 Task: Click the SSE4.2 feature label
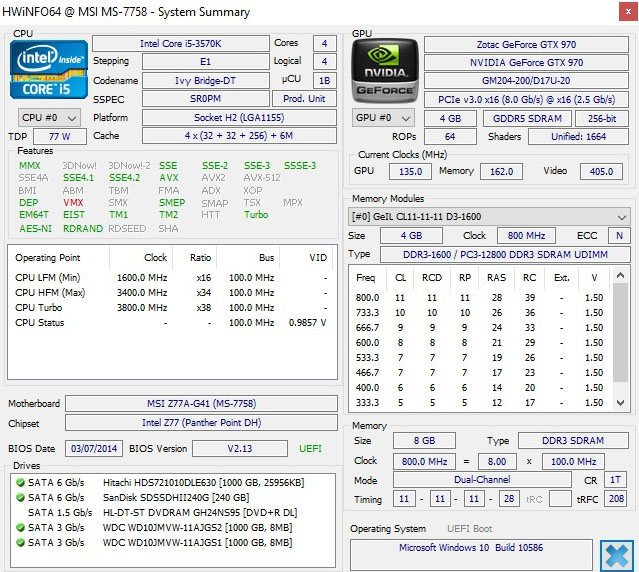coord(124,178)
